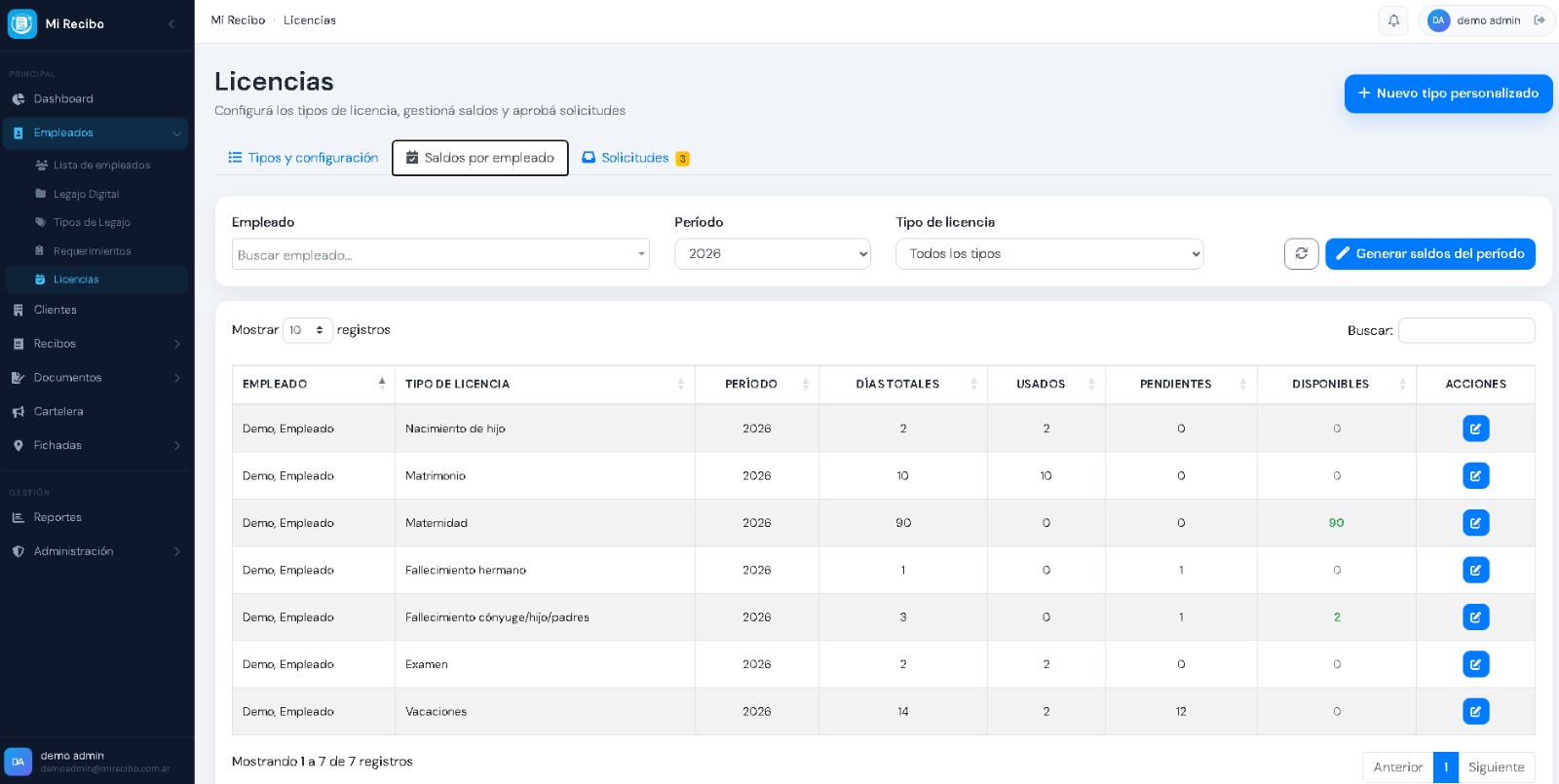Open edit for Nacimiento de hijo

(x=1475, y=429)
